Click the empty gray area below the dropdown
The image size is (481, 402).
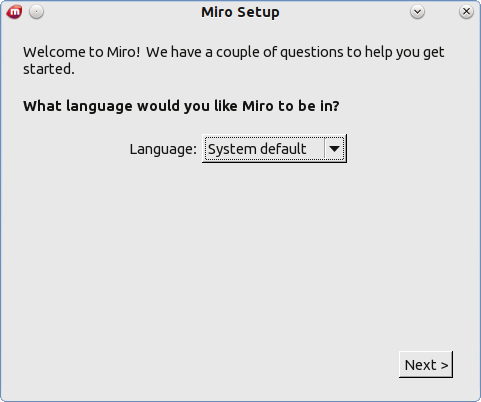[x=240, y=253]
